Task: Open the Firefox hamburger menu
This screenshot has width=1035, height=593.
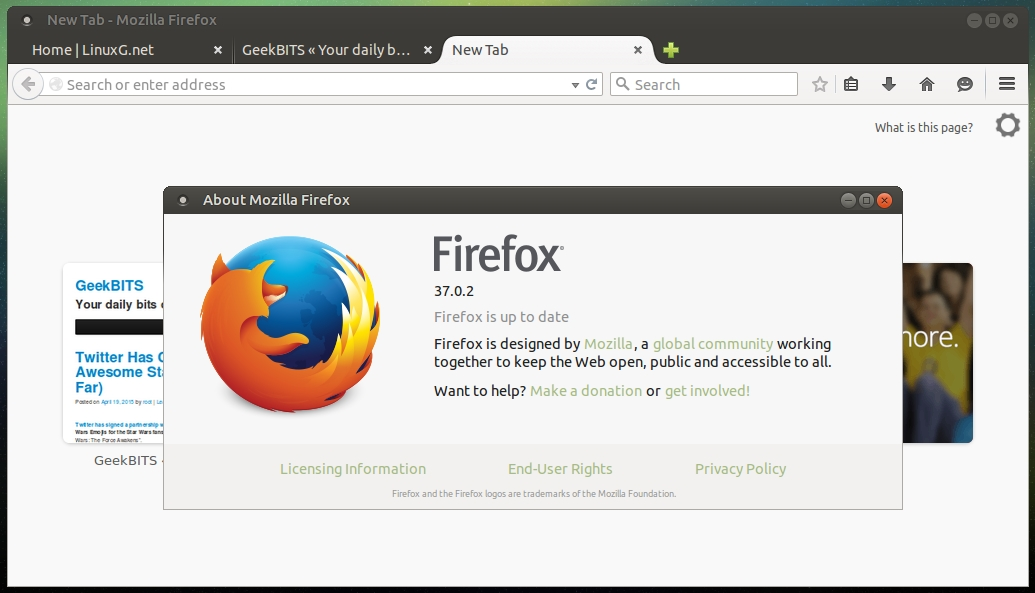Action: (x=1006, y=84)
